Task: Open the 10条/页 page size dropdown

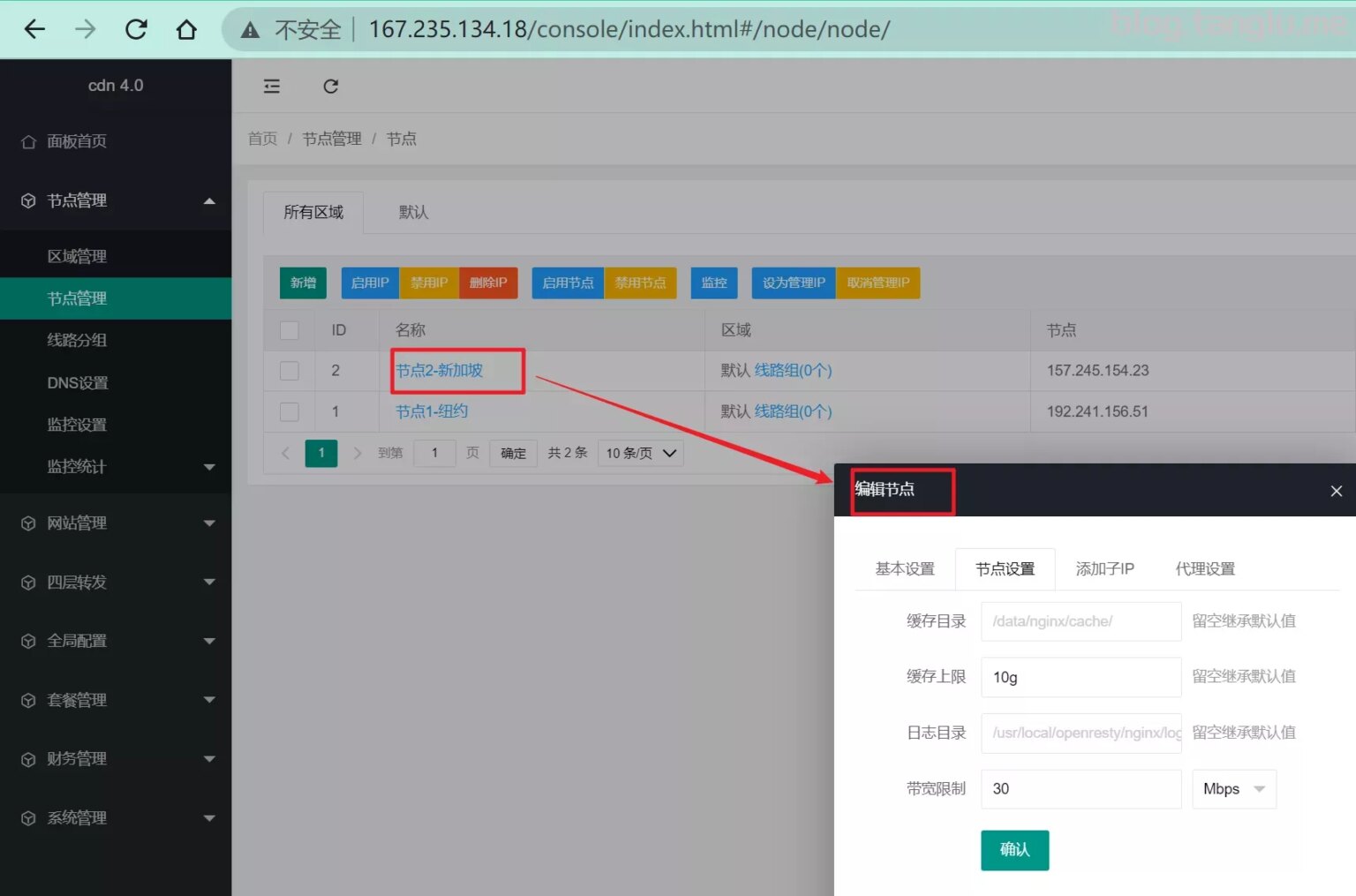Action: tap(640, 452)
